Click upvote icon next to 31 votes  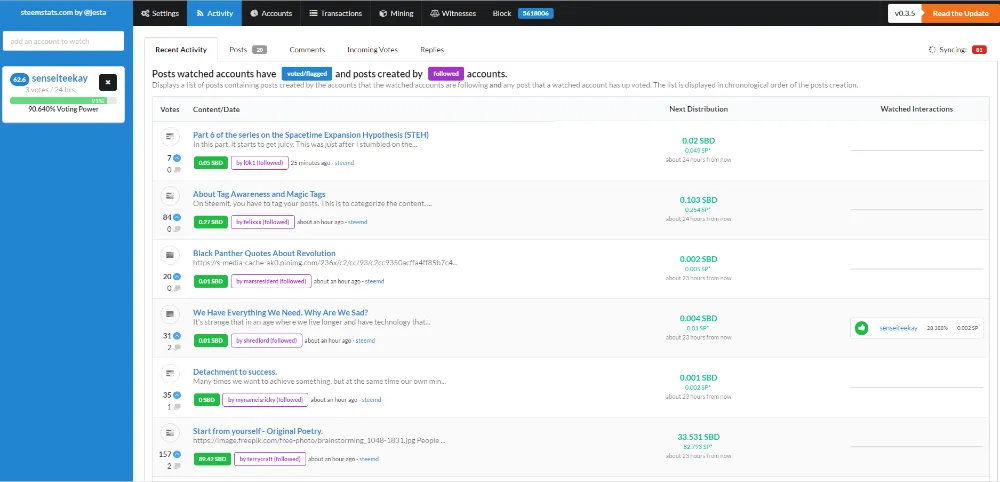click(x=177, y=336)
